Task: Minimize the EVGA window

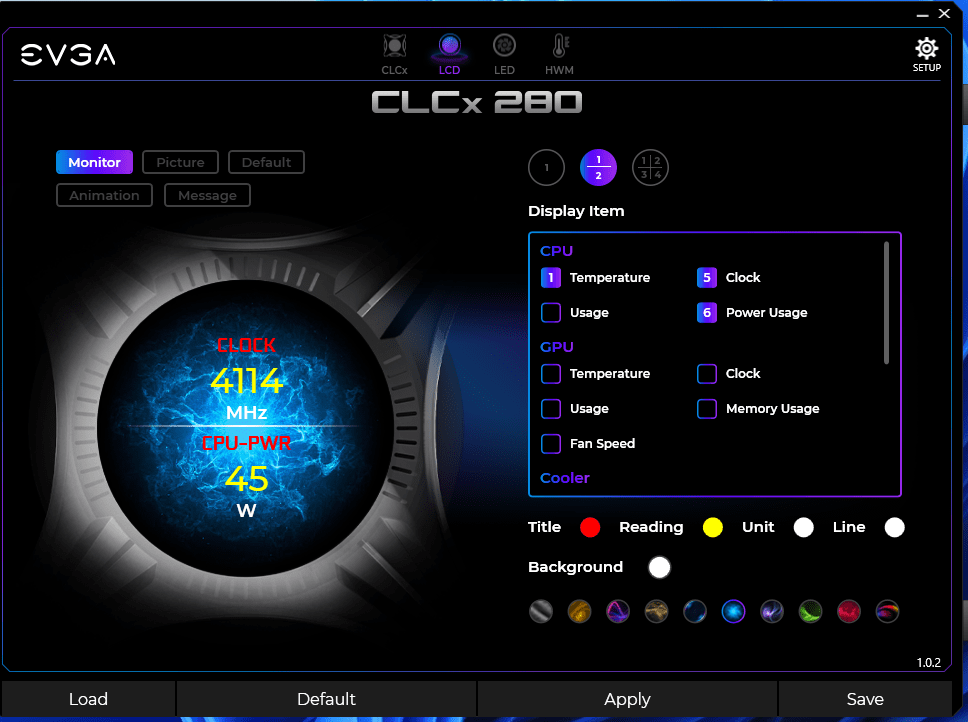Action: click(922, 14)
